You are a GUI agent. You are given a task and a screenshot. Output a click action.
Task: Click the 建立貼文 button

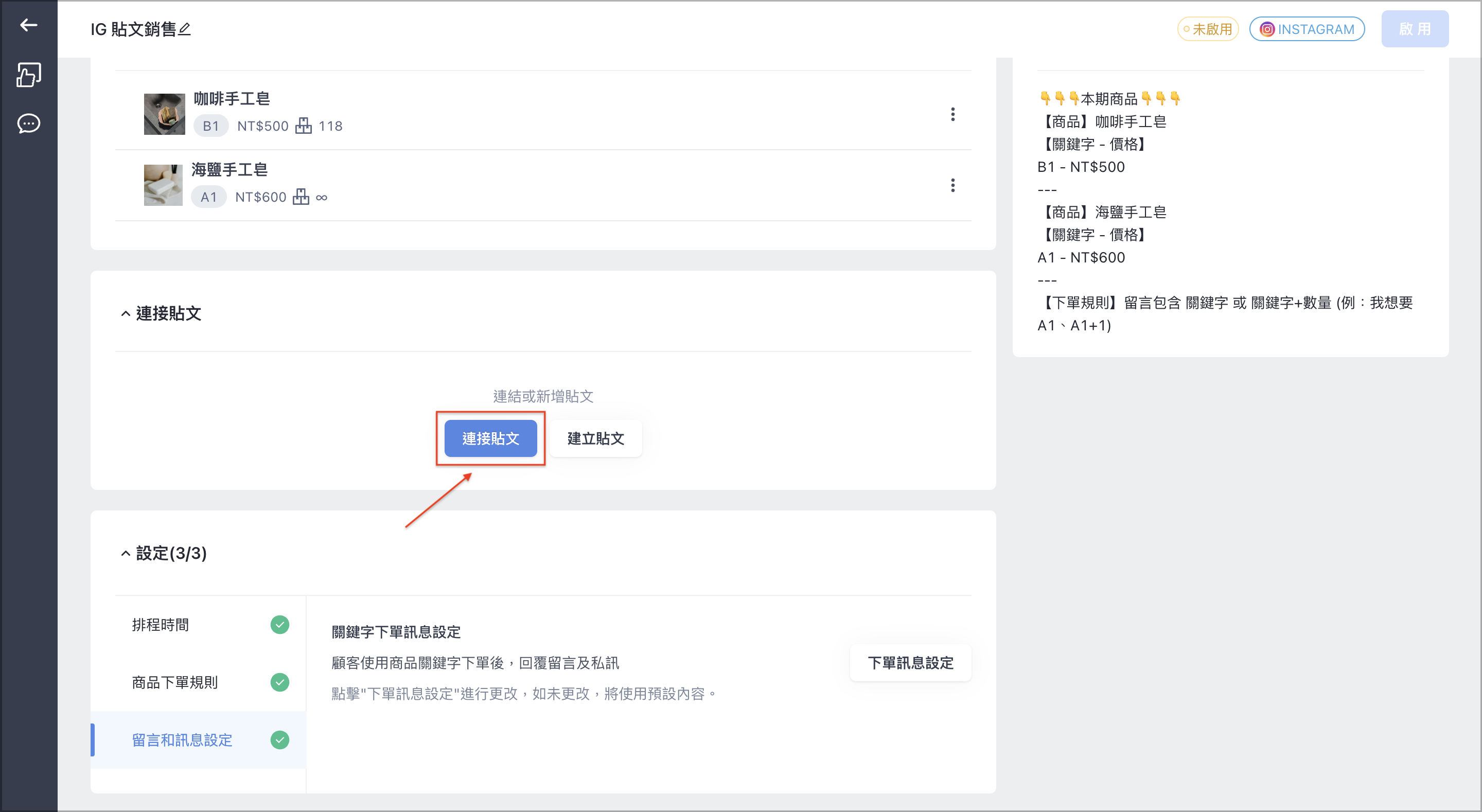(x=595, y=438)
